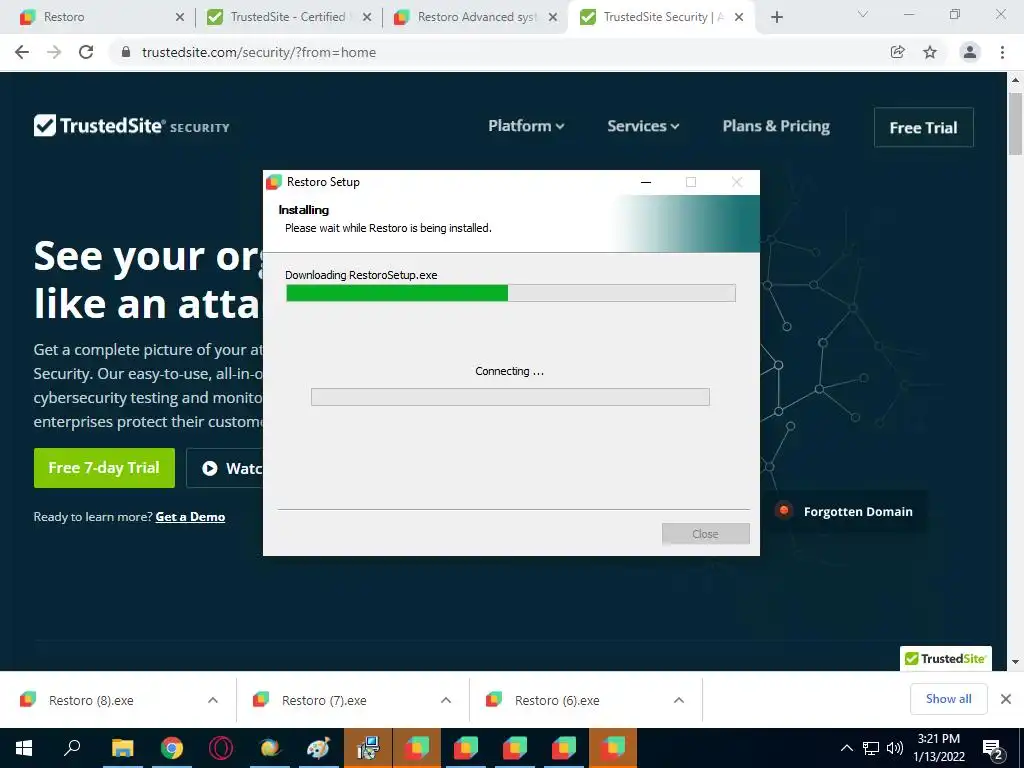Image resolution: width=1024 pixels, height=768 pixels.
Task: Expand the Services menu
Action: tap(643, 126)
